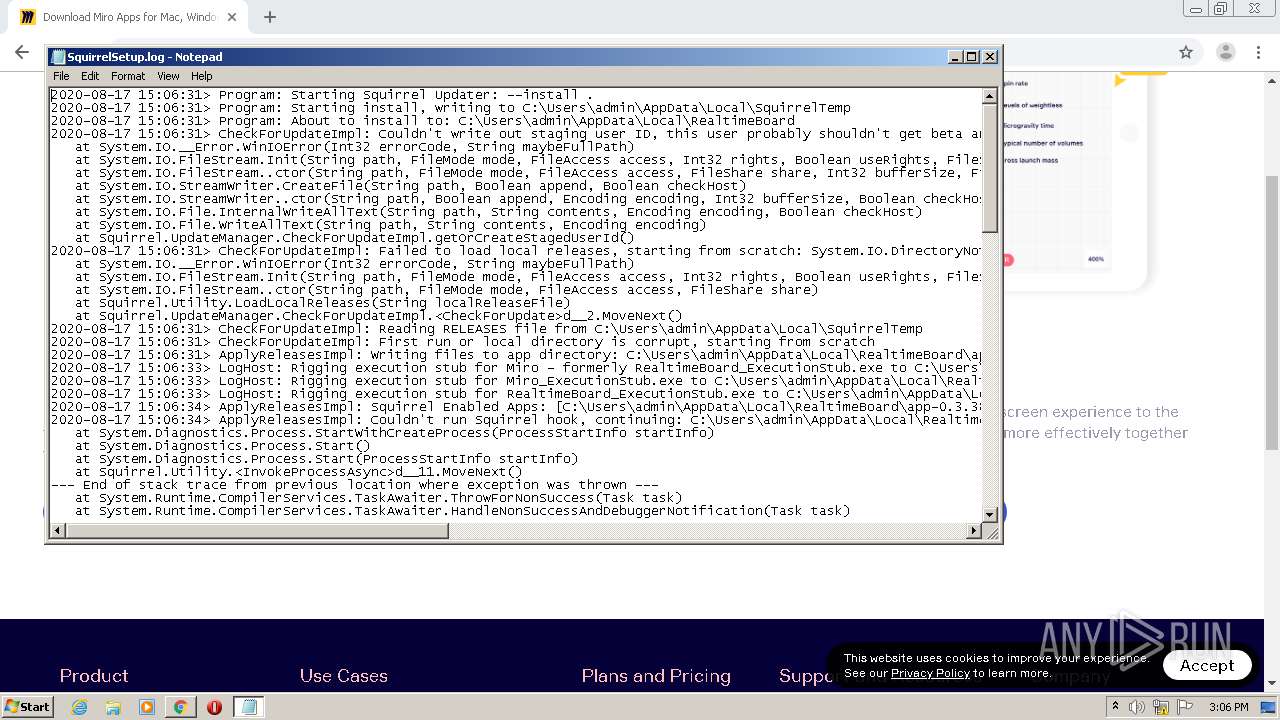Click the 'Reading RELEASES file' log line
Image resolution: width=1280 pixels, height=720 pixels.
[x=487, y=329]
